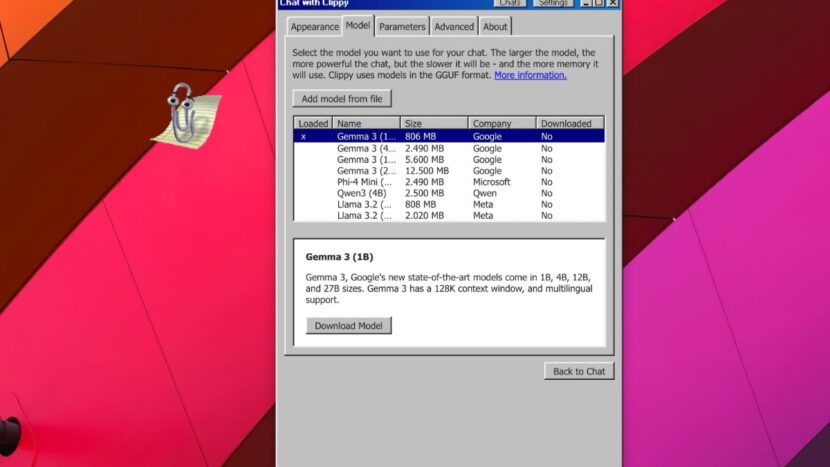Select the Qwen3 (4B) model row
The image size is (830, 467).
click(449, 193)
